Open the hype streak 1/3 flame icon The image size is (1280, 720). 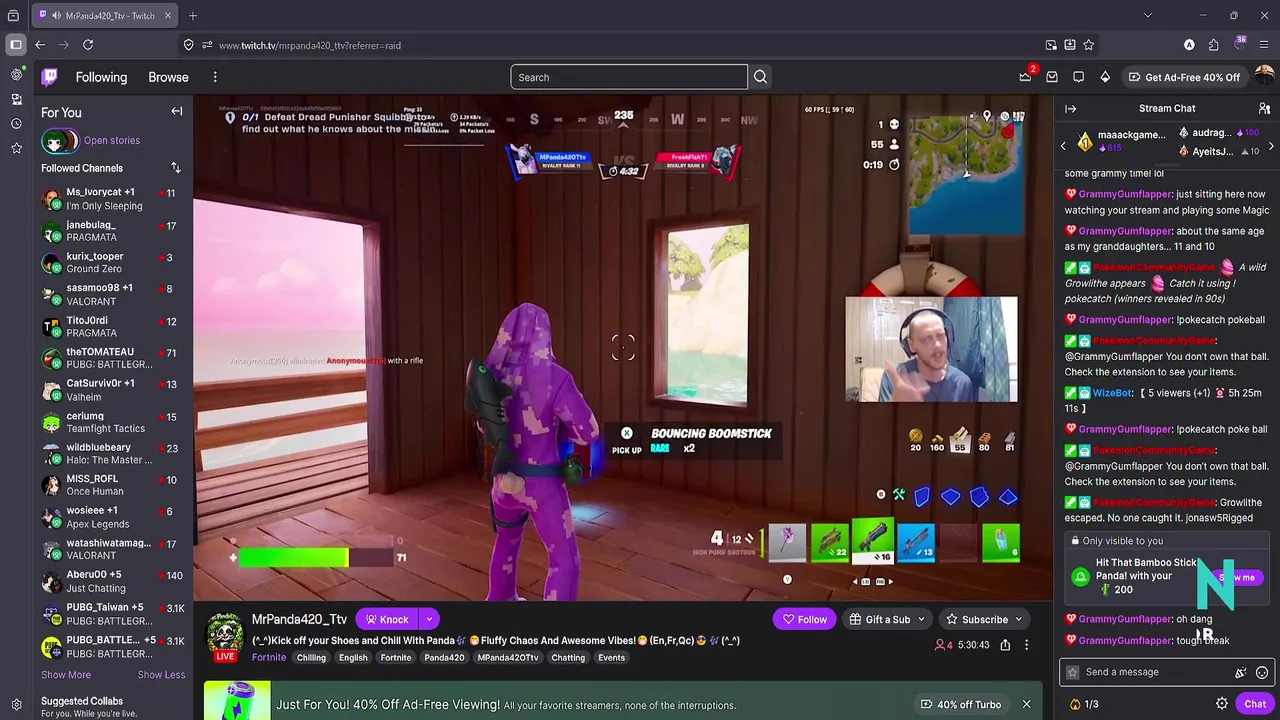coord(1084,704)
